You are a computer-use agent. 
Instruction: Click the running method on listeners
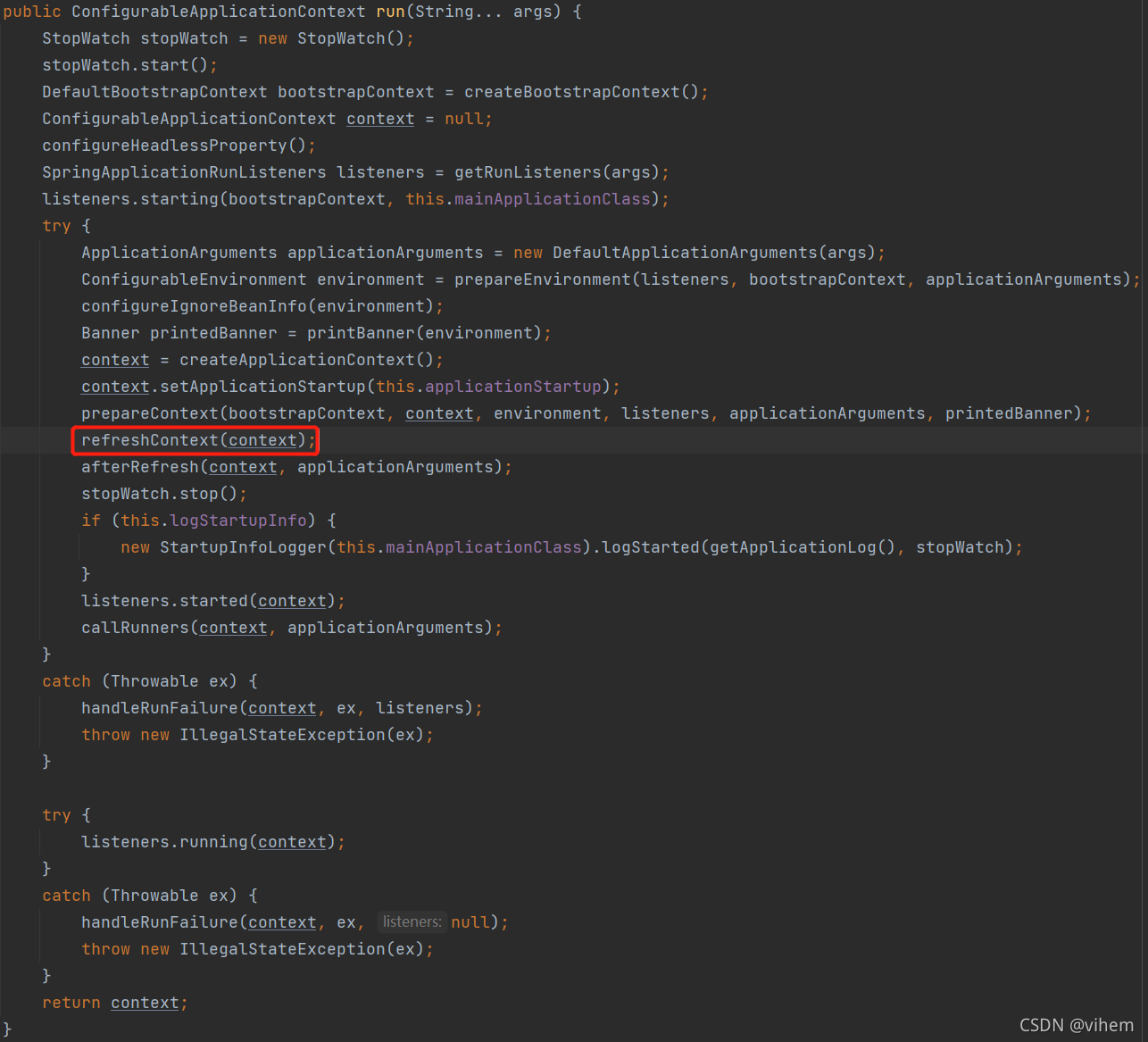(x=213, y=842)
